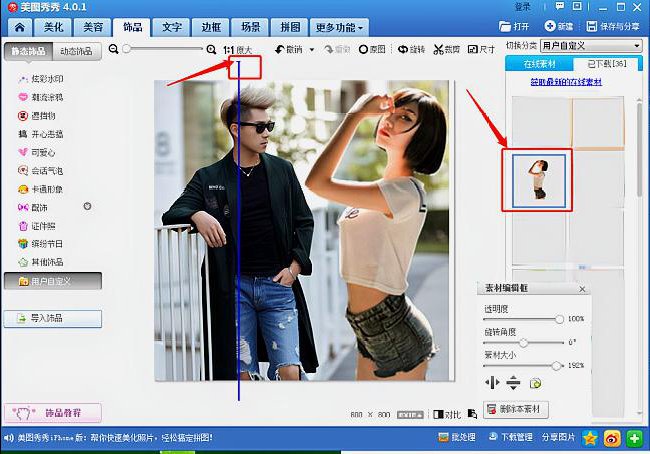This screenshot has height=454, width=650.
Task: Click the 新建 (New) plus icon
Action: 550,26
